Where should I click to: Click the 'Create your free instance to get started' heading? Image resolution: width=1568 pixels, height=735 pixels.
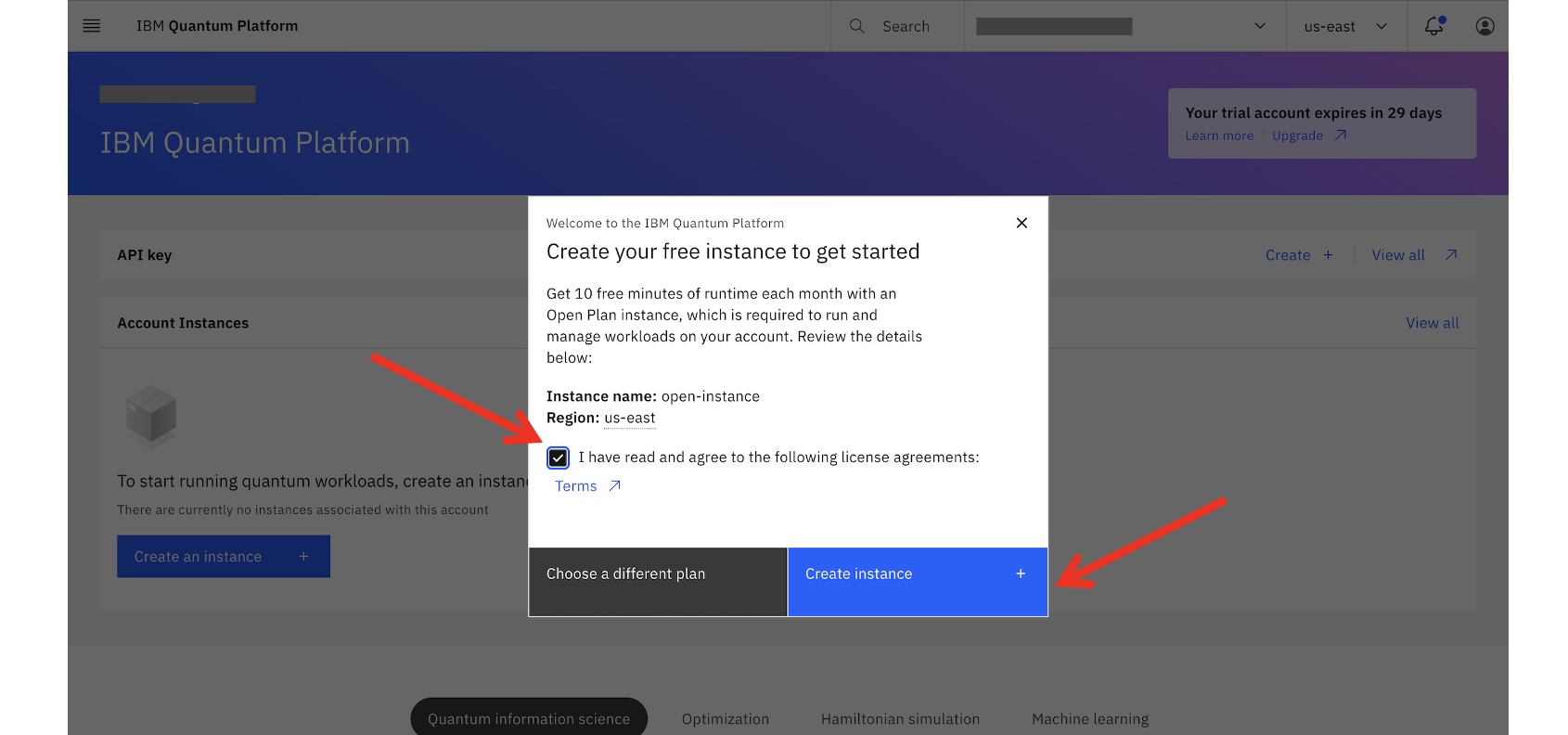[733, 251]
